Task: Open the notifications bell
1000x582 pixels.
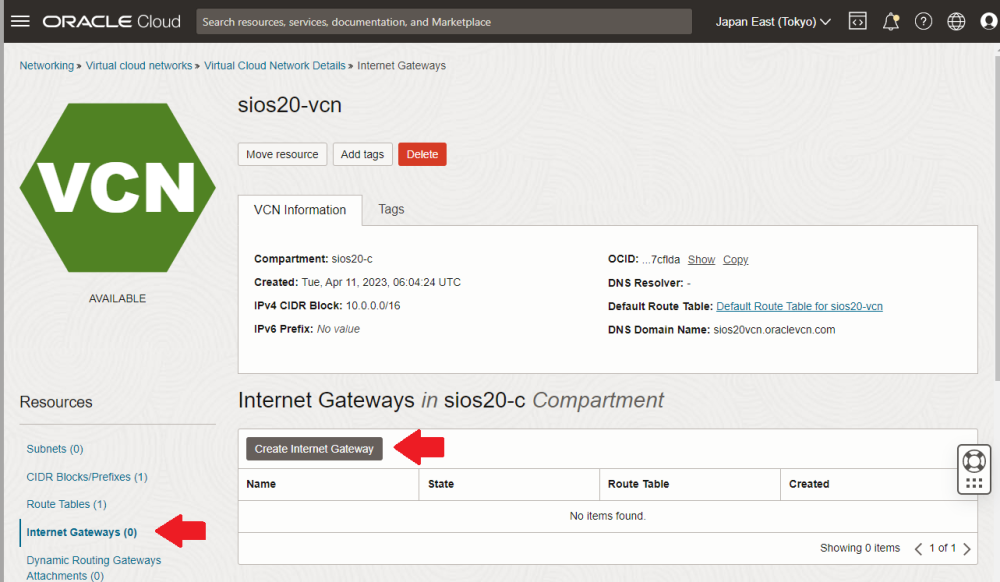Action: [891, 22]
